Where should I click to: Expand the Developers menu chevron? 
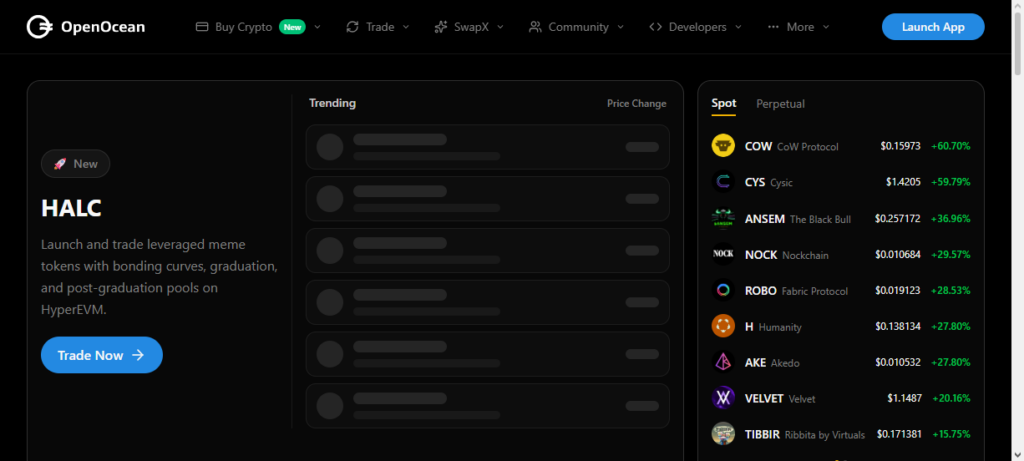click(738, 27)
